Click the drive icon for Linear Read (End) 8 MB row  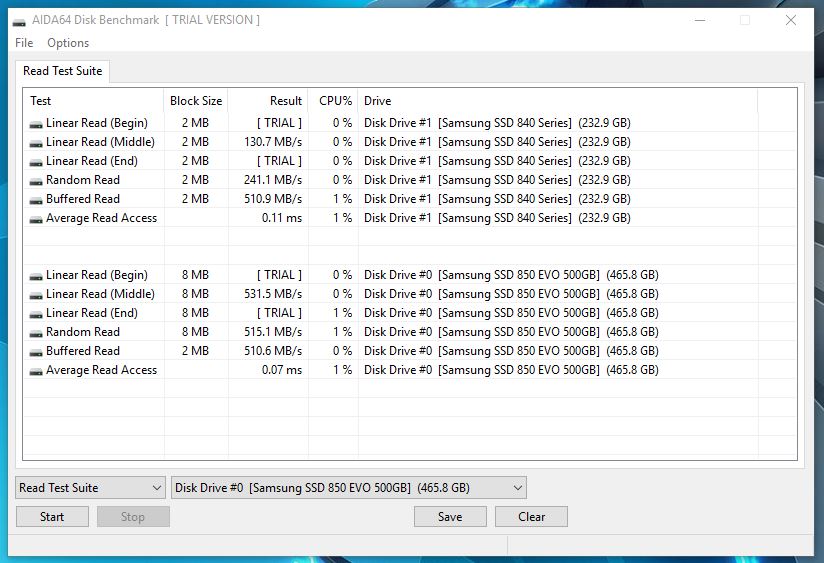point(36,314)
